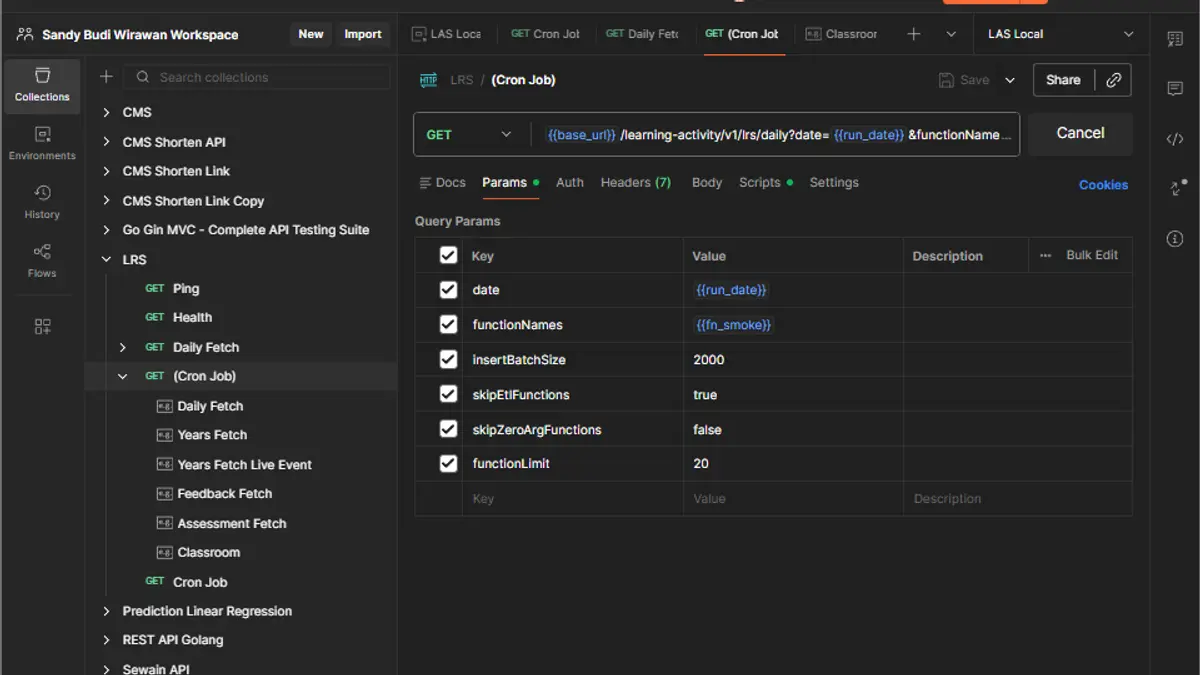The height and width of the screenshot is (675, 1200).
Task: Open the LAS Local environment dropdown
Action: point(1060,34)
